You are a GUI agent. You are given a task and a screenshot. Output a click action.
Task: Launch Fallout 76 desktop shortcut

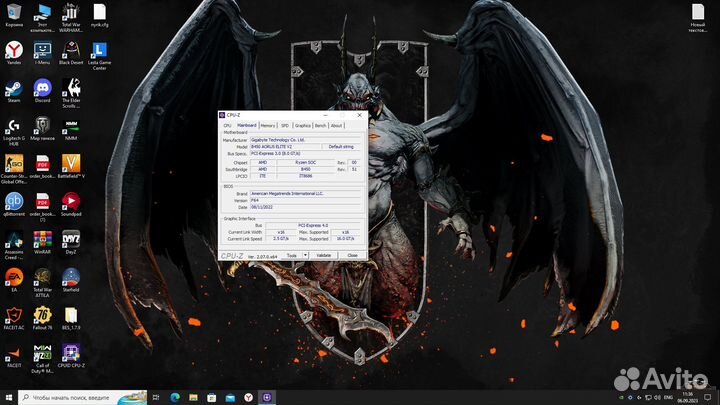tap(42, 318)
